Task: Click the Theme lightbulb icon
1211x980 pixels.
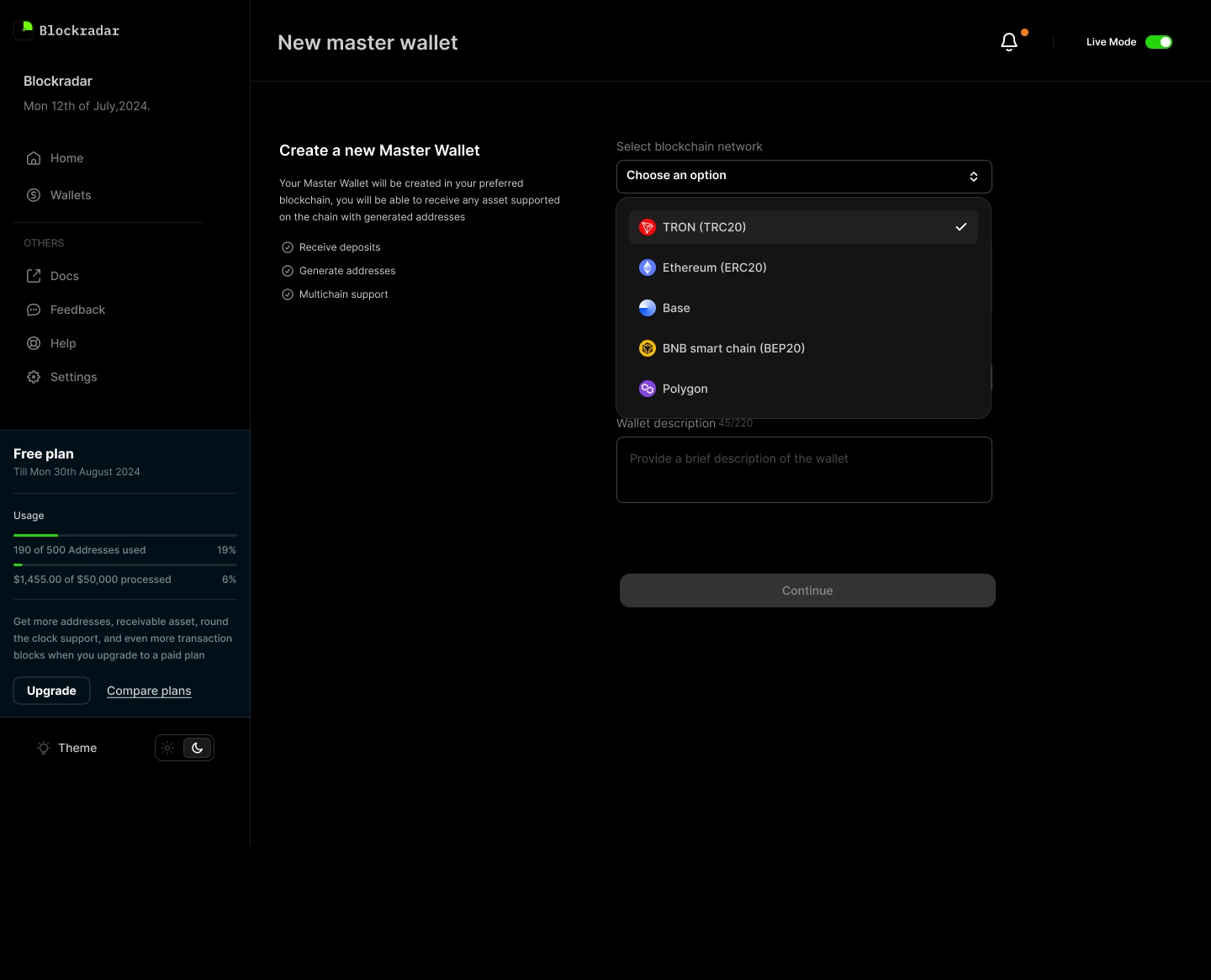Action: point(44,748)
